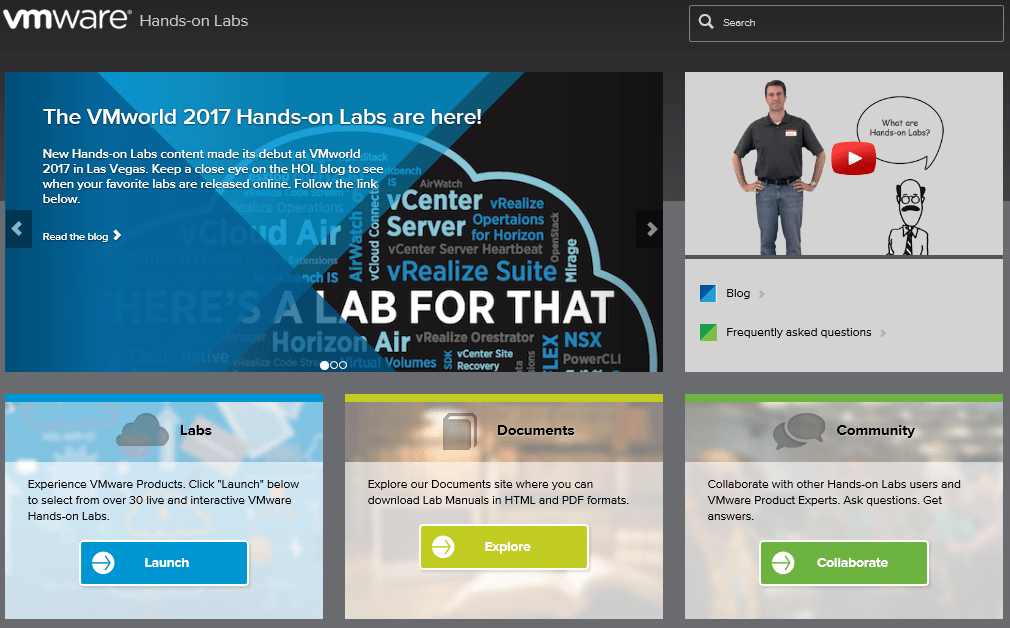Screen dimensions: 1010x628
Task: Go to previous banner slide arrow
Action: (x=18, y=229)
